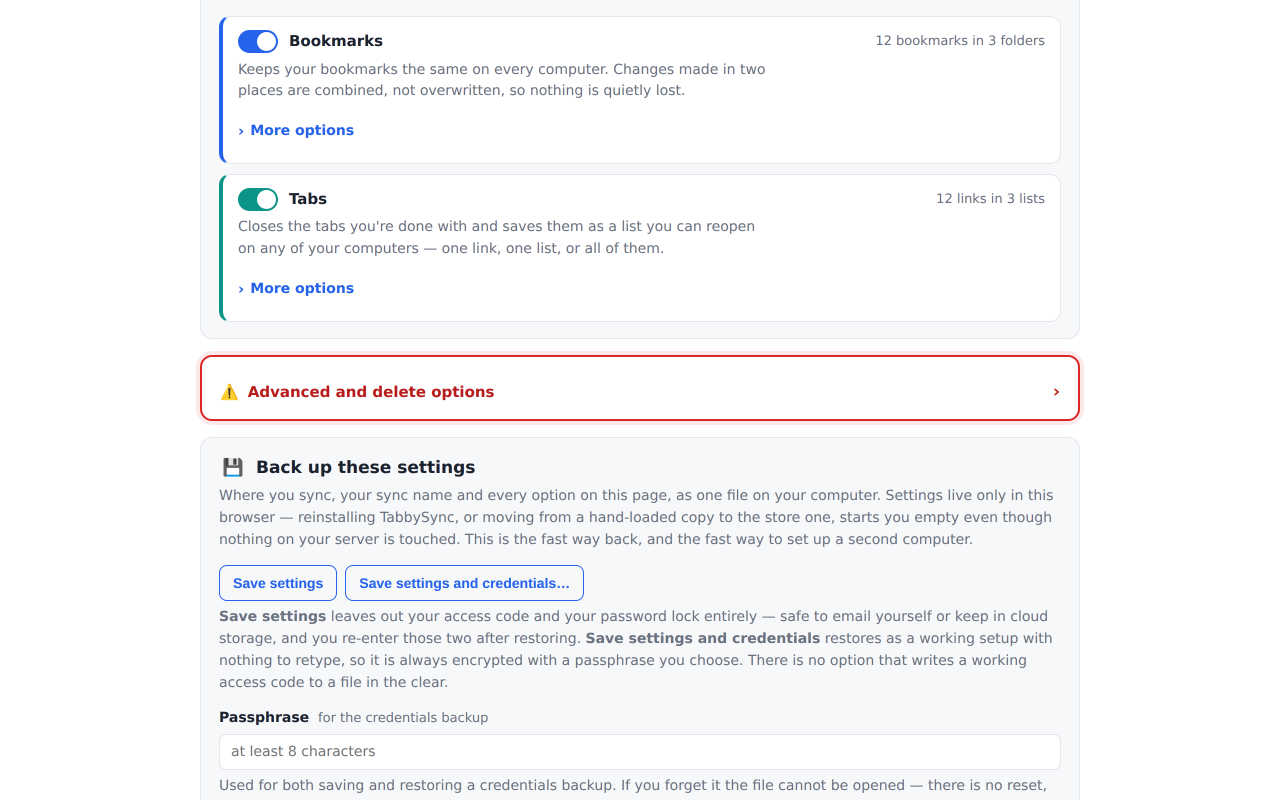Click the Bookmarks card title
Image resolution: width=1280 pixels, height=800 pixels.
pyautogui.click(x=336, y=41)
